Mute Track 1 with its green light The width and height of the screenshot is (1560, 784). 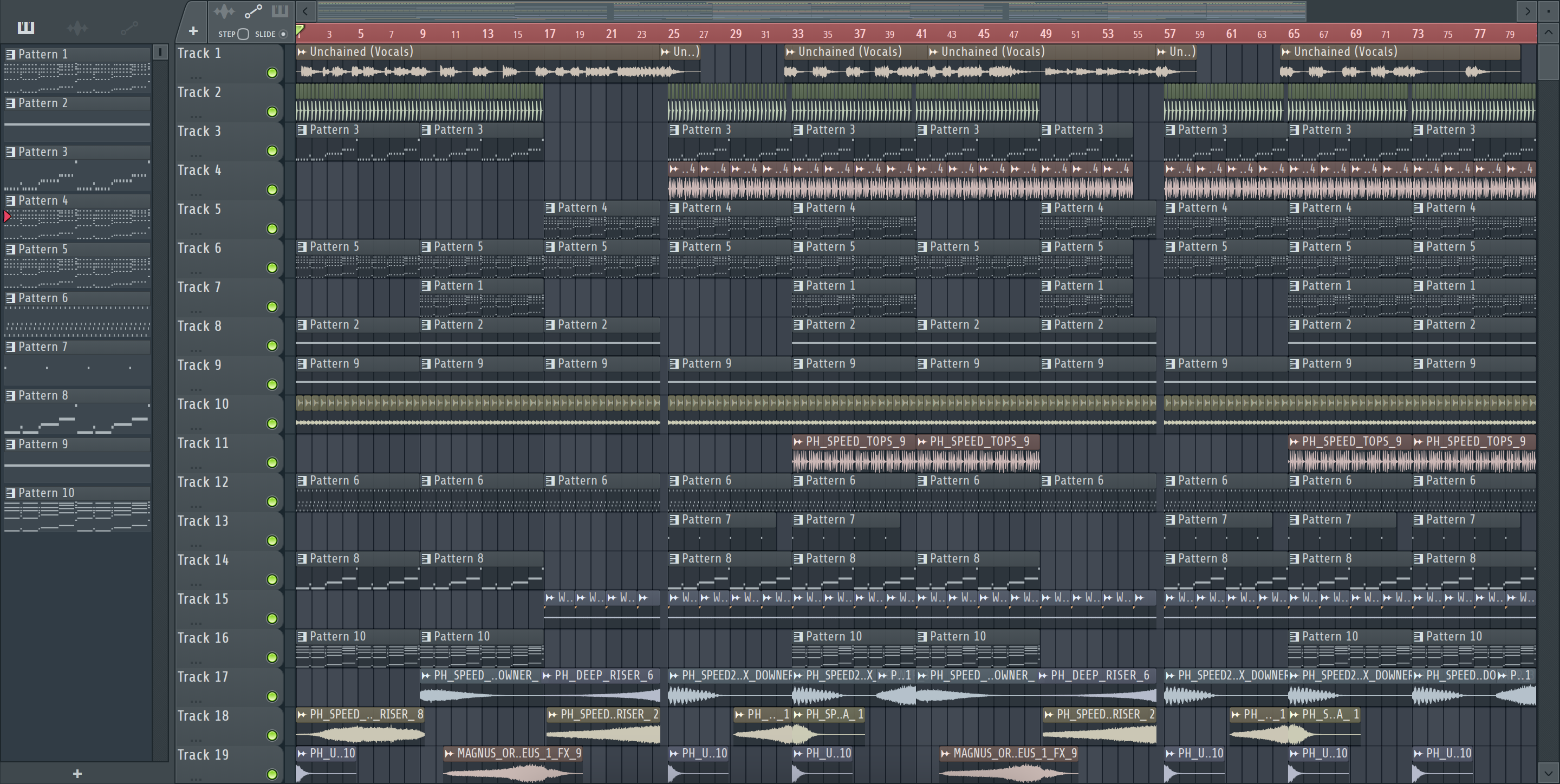(272, 73)
